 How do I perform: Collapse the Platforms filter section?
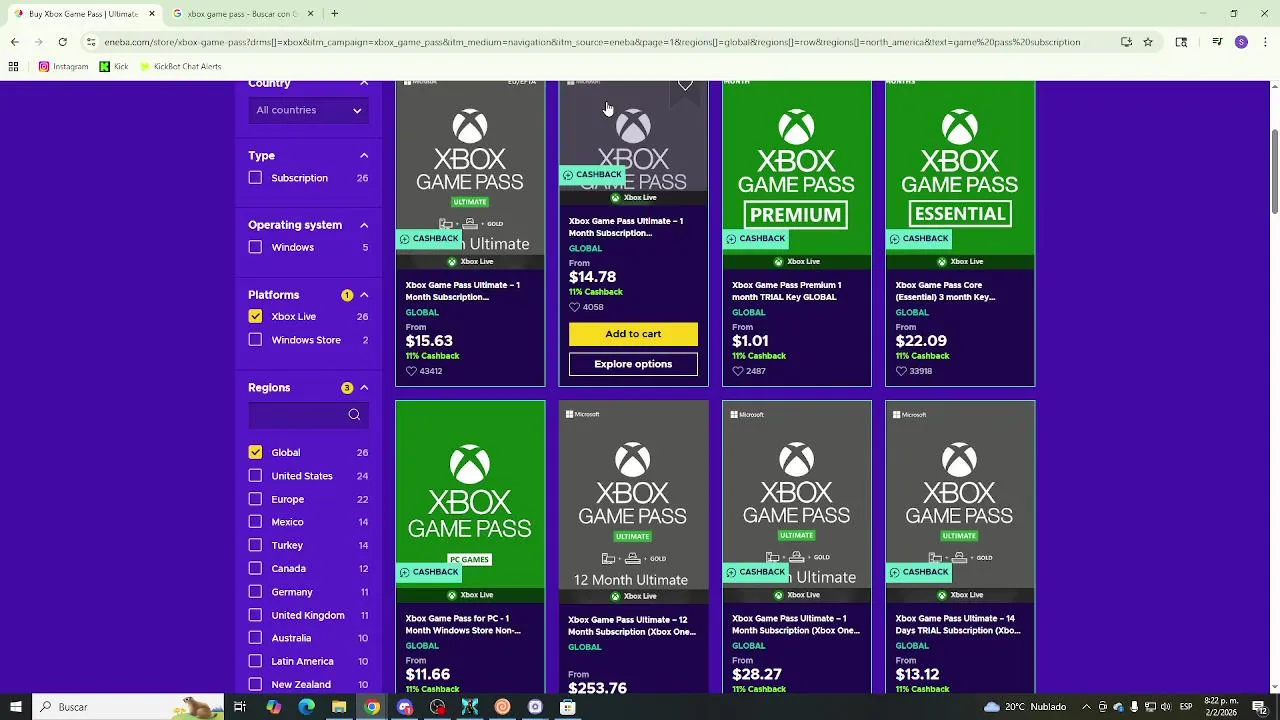pyautogui.click(x=364, y=295)
